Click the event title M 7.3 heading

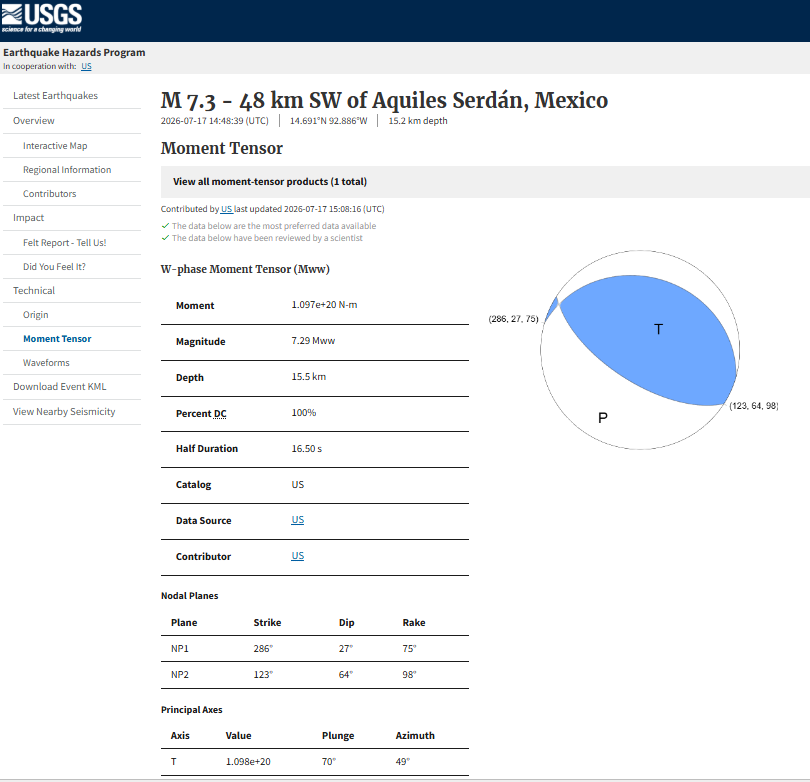coord(384,100)
